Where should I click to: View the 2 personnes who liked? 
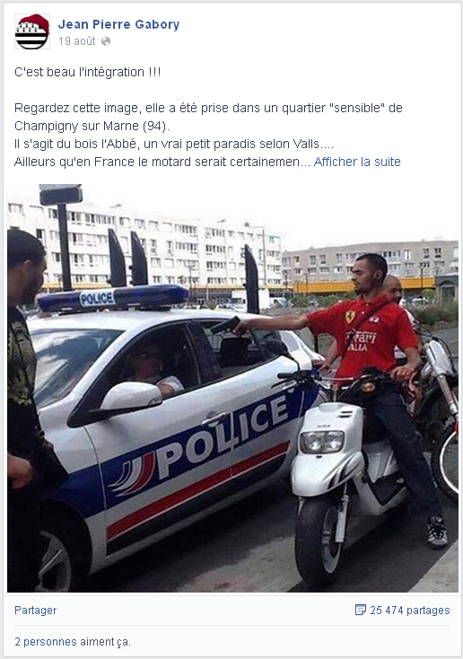(x=45, y=642)
